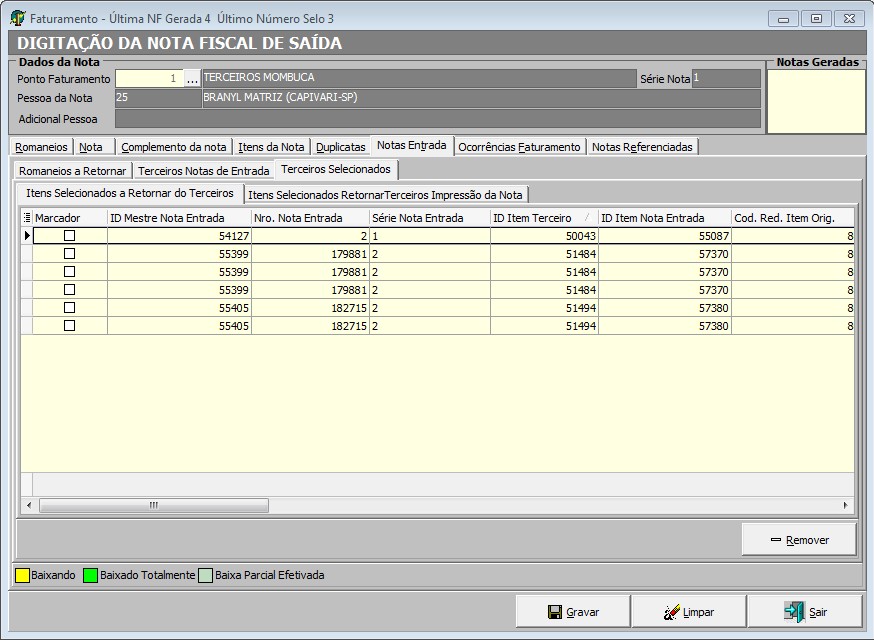Click the yellow Baixando legend swatch

coord(21,575)
